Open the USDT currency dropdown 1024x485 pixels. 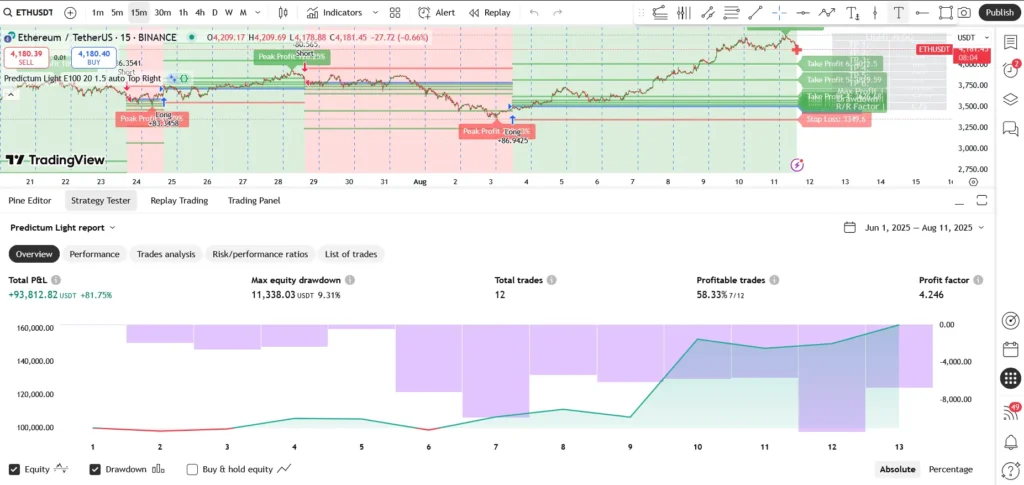click(x=973, y=38)
